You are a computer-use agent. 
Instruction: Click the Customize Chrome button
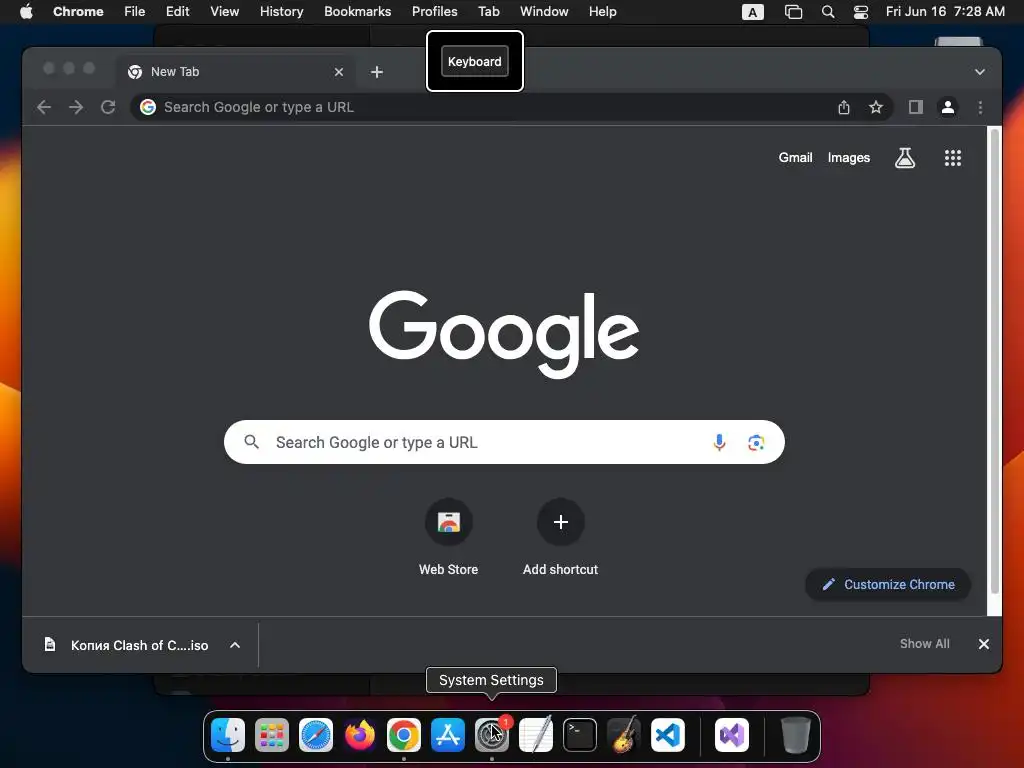point(888,584)
